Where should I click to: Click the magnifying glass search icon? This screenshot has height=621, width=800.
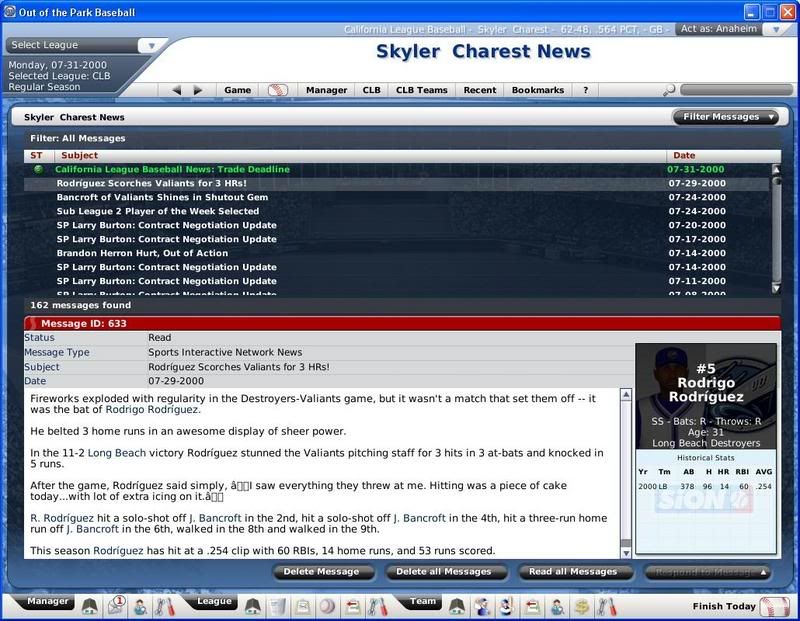(669, 90)
